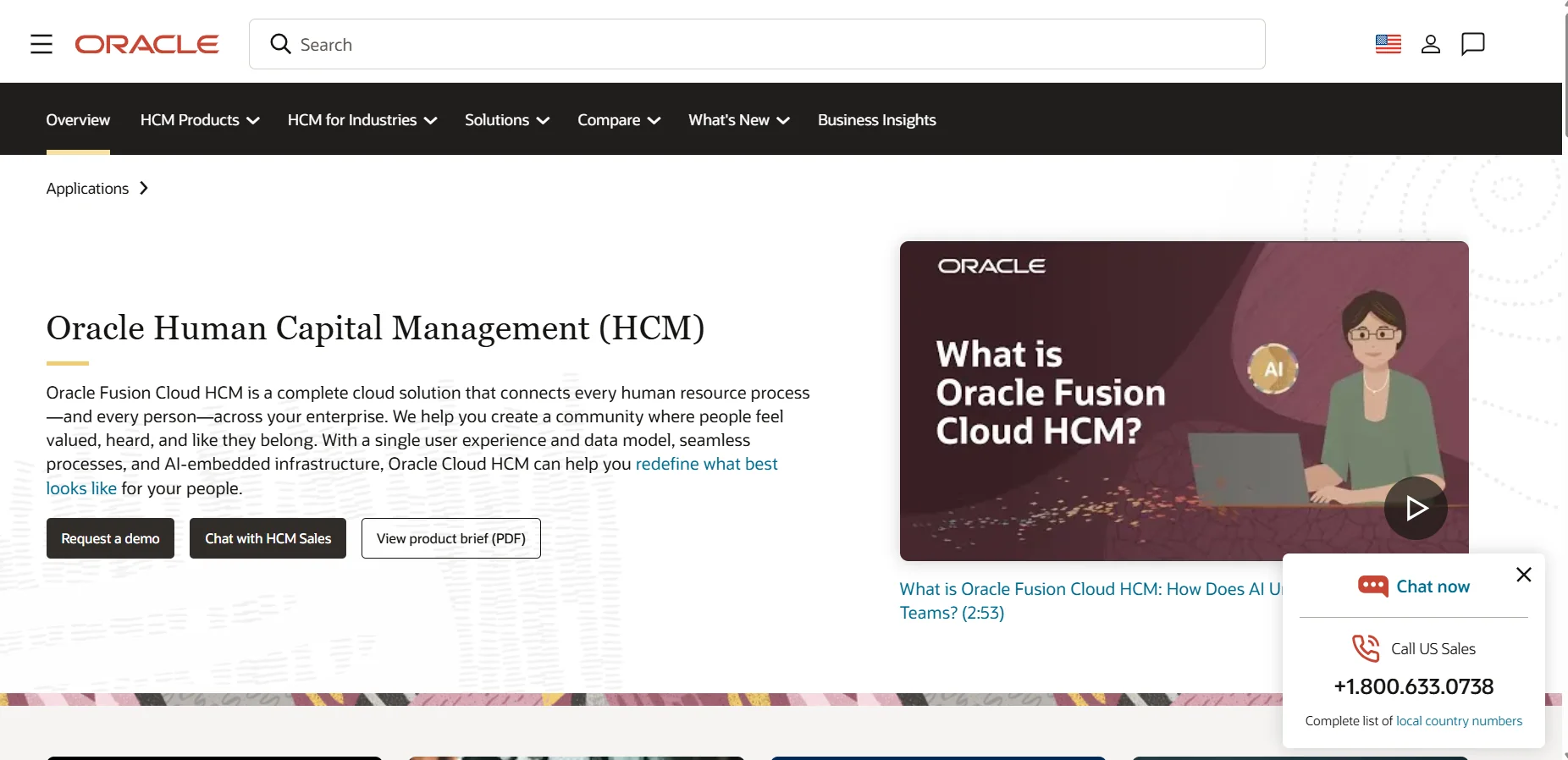1568x760 pixels.
Task: Expand the Compare dropdown
Action: point(619,120)
